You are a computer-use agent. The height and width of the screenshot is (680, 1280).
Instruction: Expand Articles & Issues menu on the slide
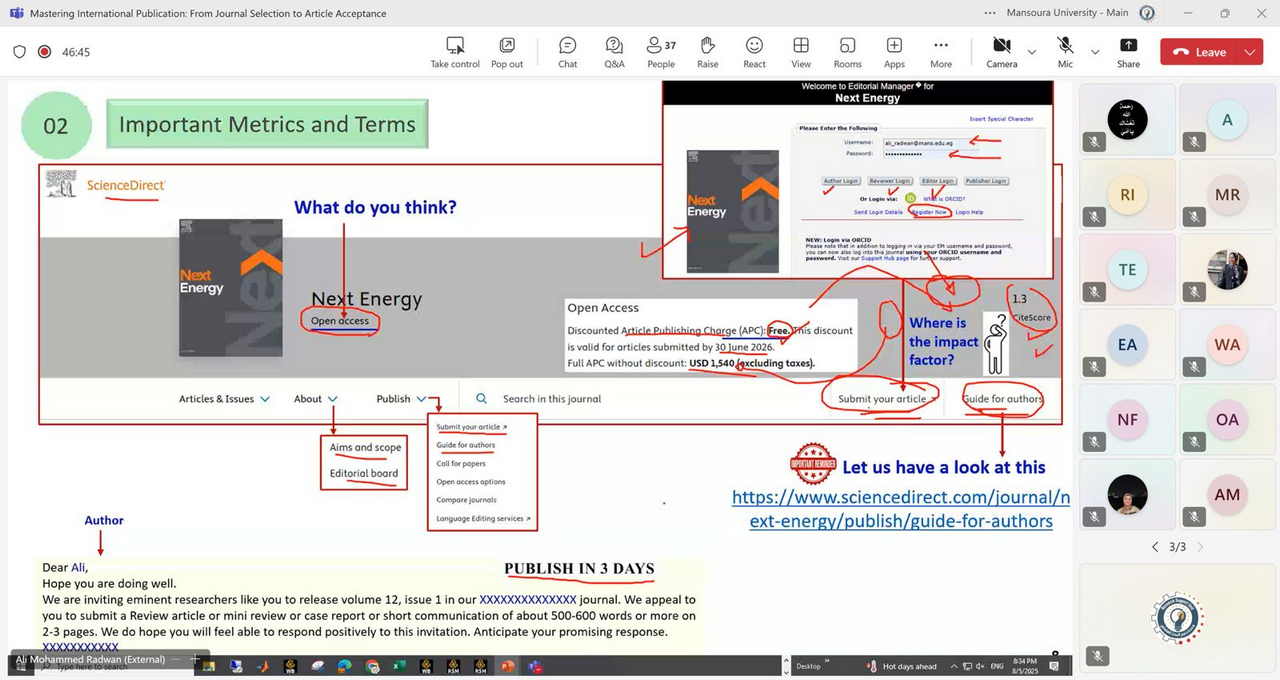225,399
